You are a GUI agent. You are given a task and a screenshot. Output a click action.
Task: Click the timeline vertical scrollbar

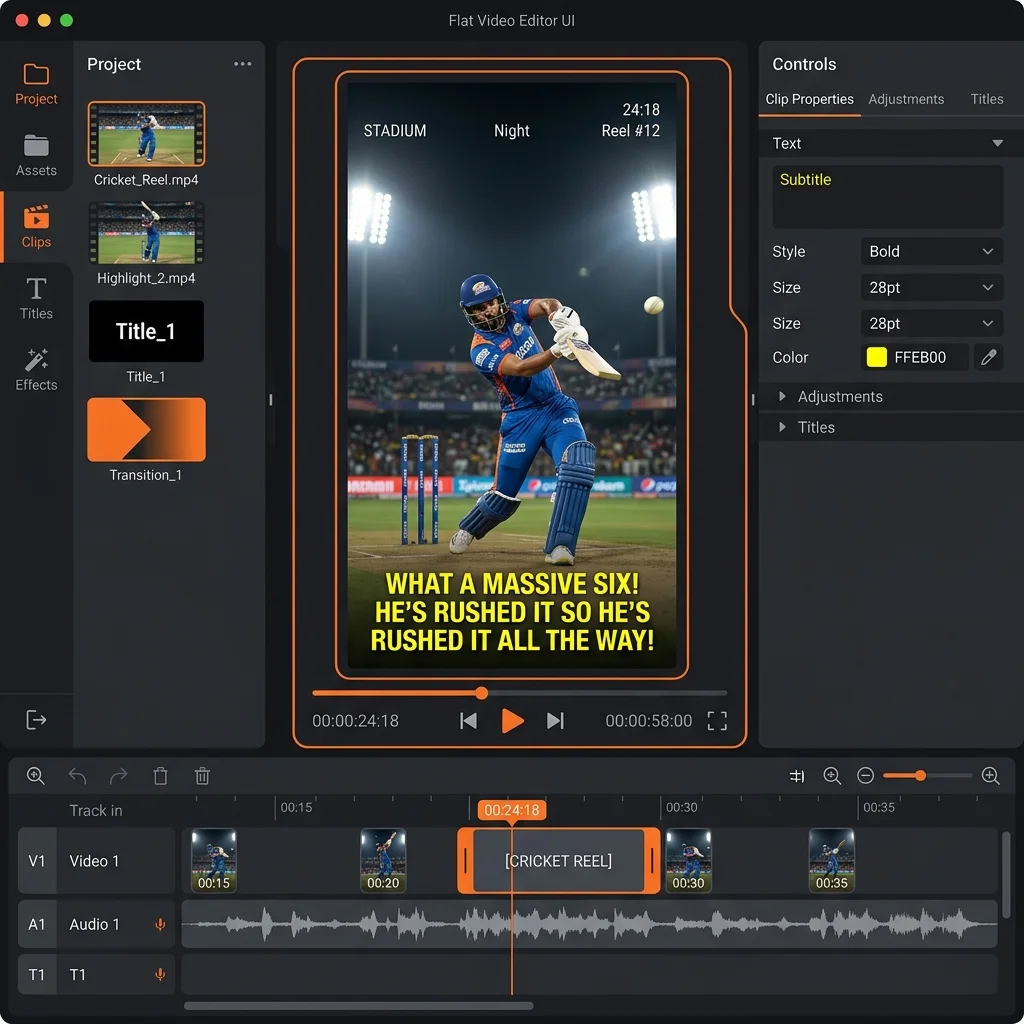click(1006, 874)
